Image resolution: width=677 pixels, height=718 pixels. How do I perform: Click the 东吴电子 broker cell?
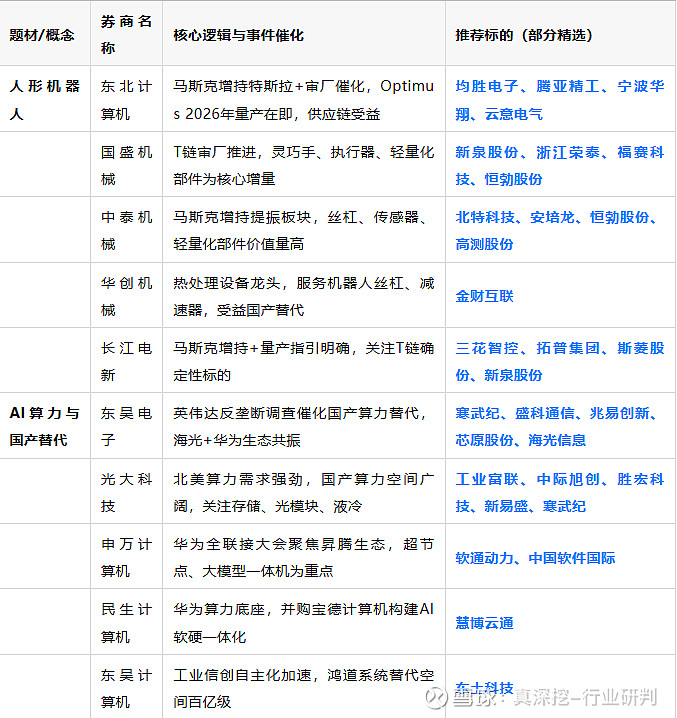pyautogui.click(x=126, y=426)
